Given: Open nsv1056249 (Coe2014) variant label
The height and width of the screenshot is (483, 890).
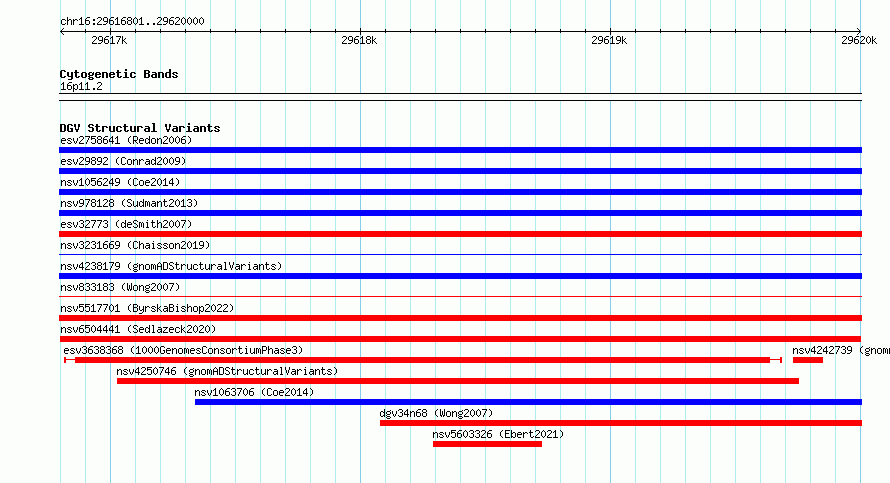Looking at the screenshot, I should (120, 182).
